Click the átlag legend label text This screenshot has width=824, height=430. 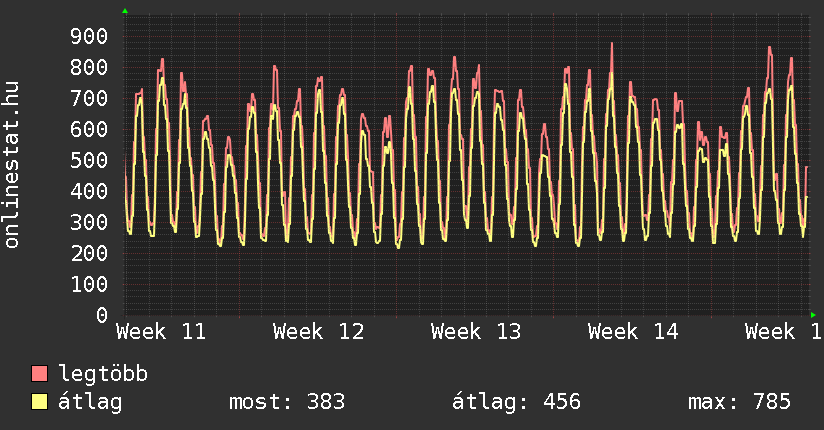pyautogui.click(x=90, y=402)
